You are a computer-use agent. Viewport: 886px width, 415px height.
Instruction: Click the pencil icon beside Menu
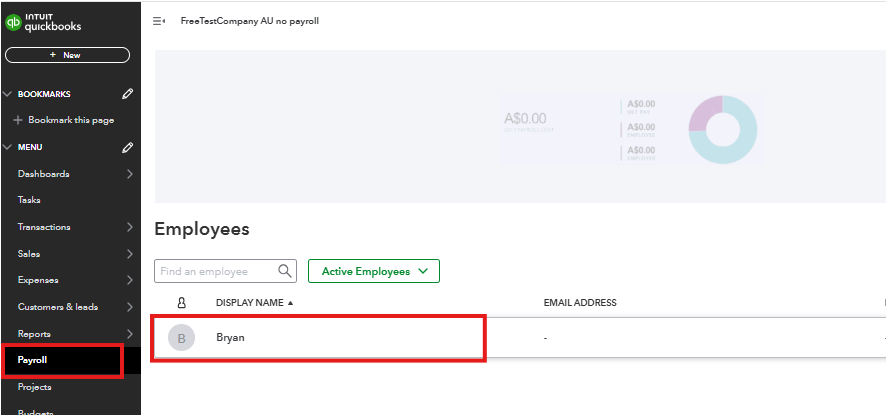[x=127, y=147]
